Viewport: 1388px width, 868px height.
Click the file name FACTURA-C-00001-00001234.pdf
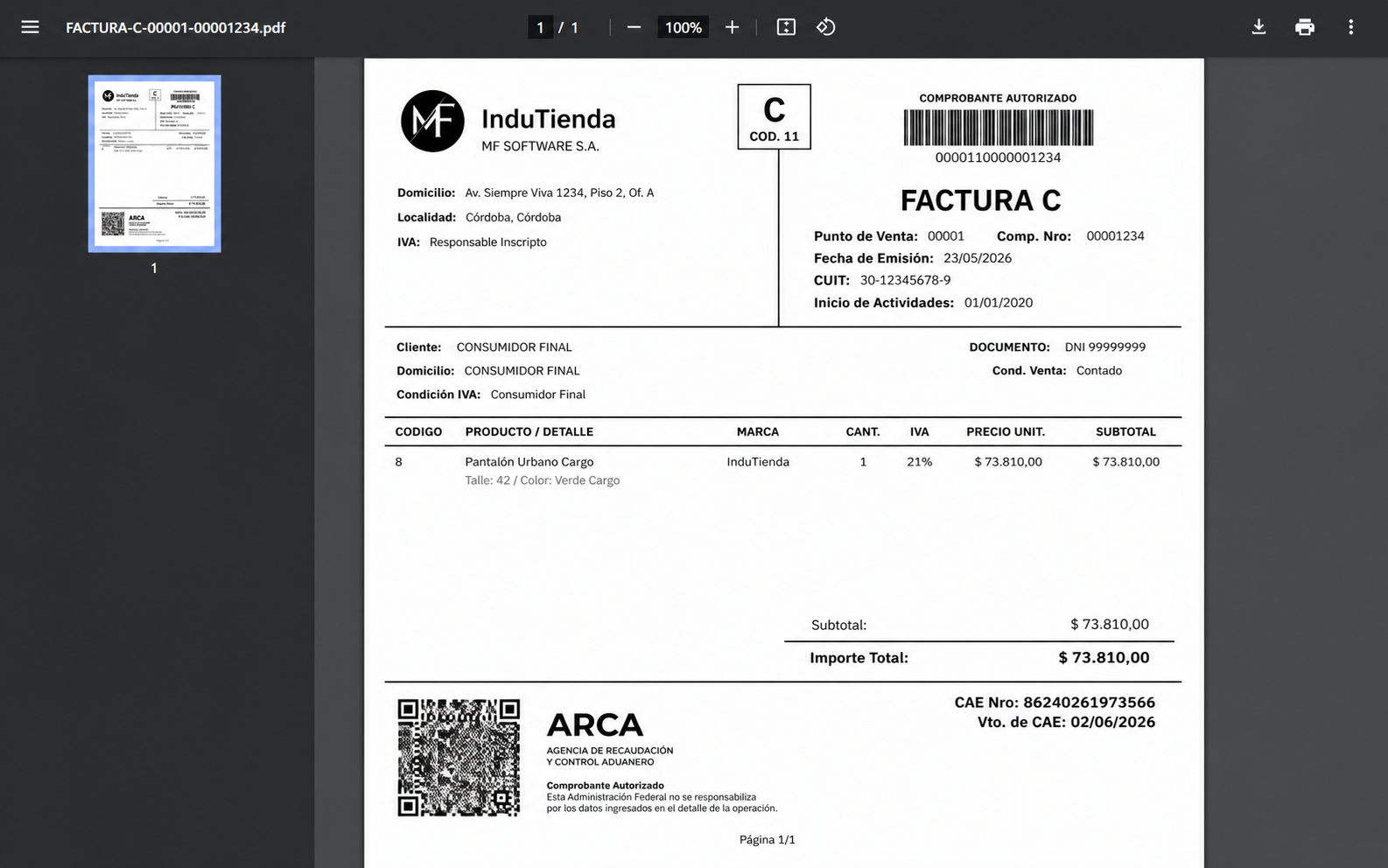[x=176, y=27]
